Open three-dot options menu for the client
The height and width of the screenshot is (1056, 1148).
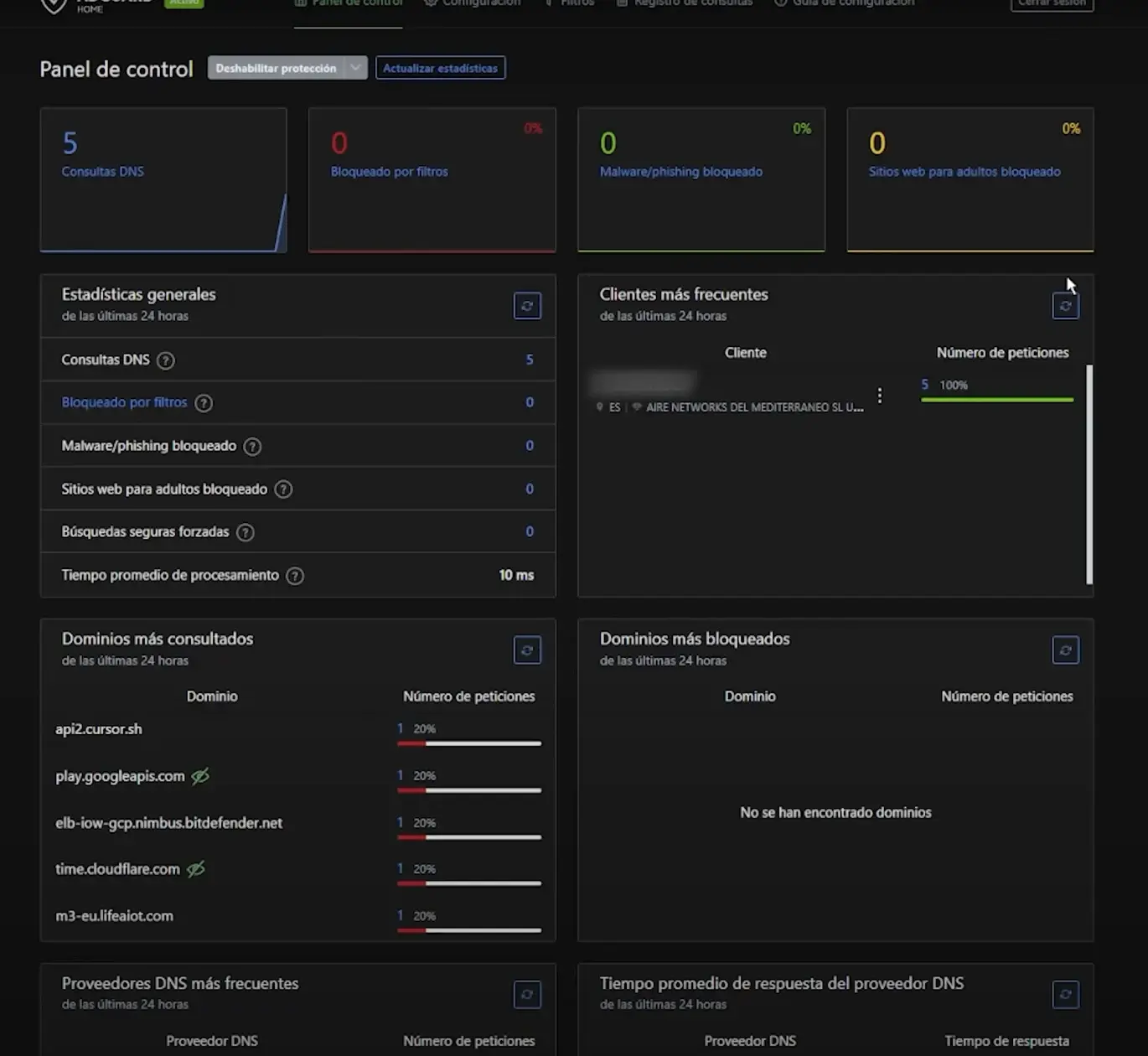[x=879, y=396]
